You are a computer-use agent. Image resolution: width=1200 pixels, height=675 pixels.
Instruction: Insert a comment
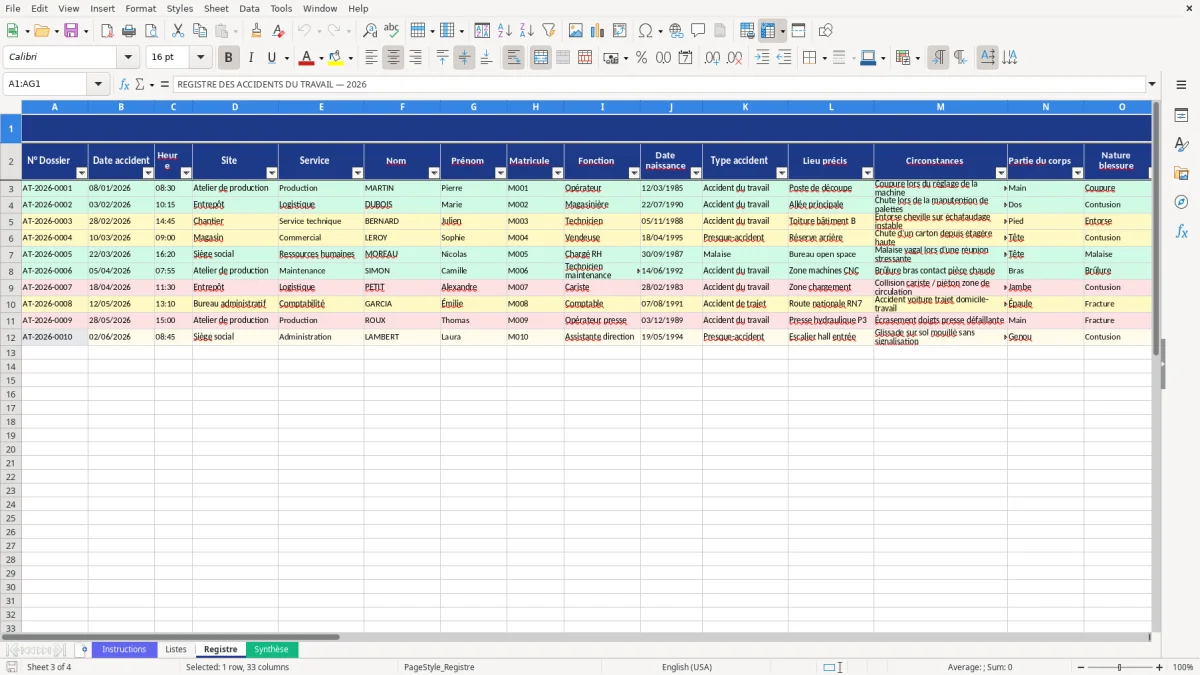[x=698, y=31]
